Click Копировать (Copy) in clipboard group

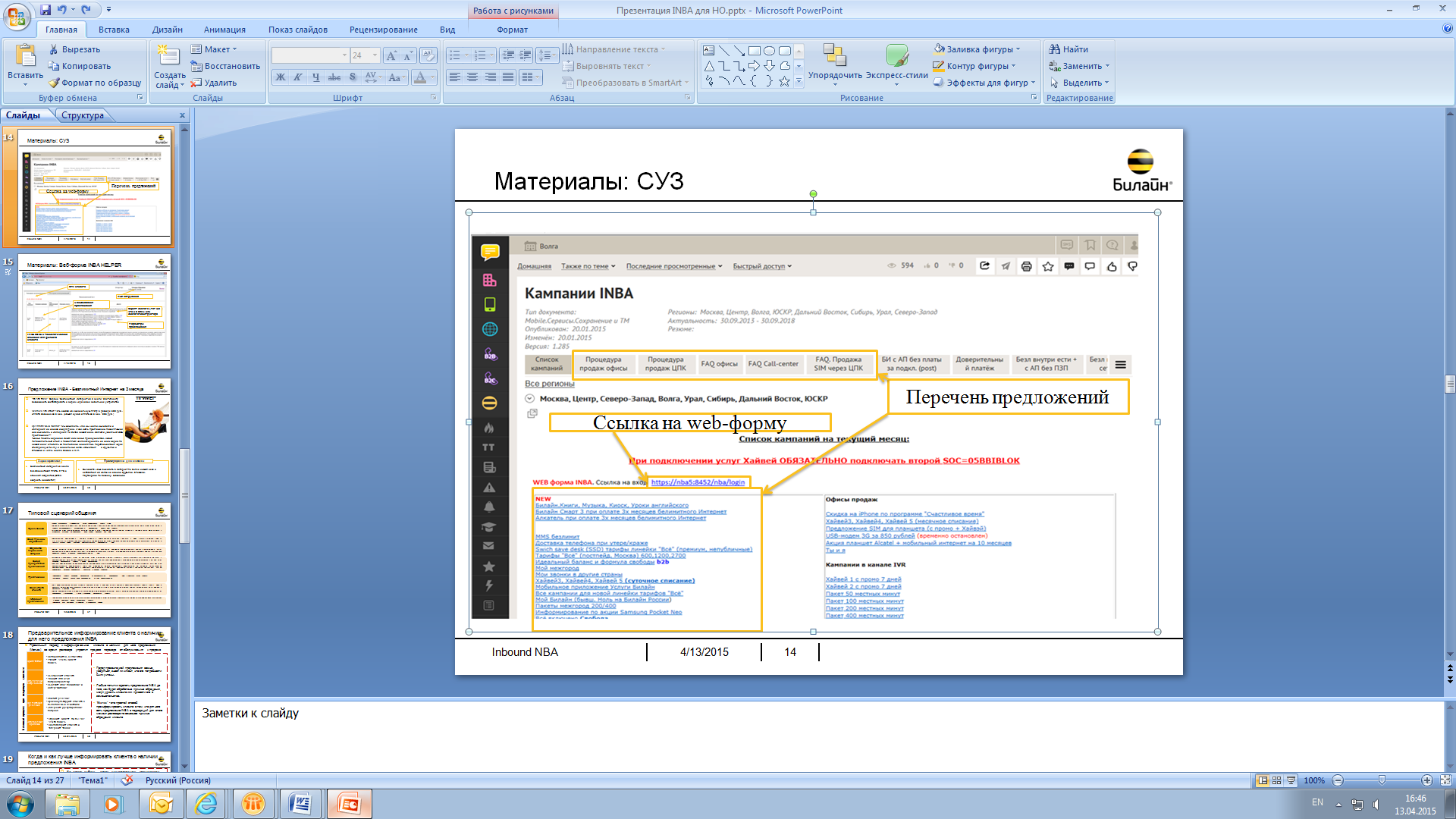[79, 66]
